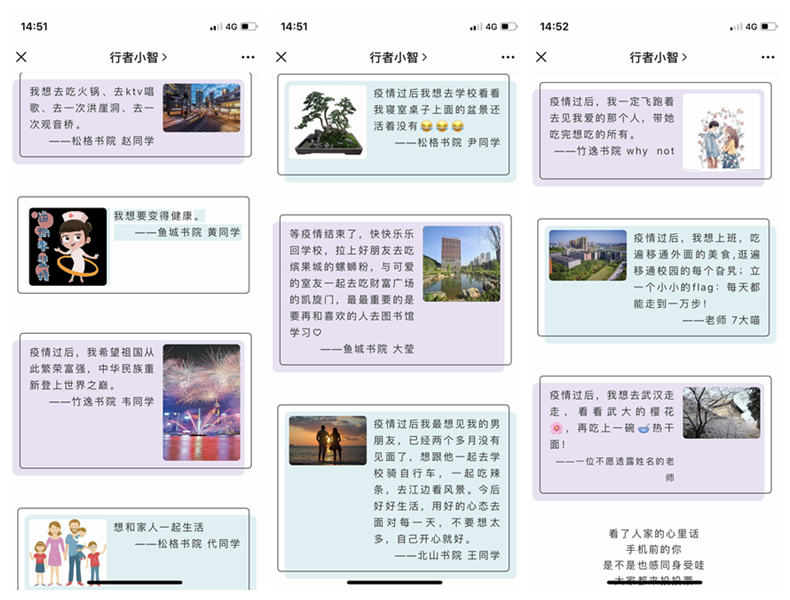Tap the X close icon on the left screen
Viewport: 790px width, 600px height.
click(x=22, y=58)
